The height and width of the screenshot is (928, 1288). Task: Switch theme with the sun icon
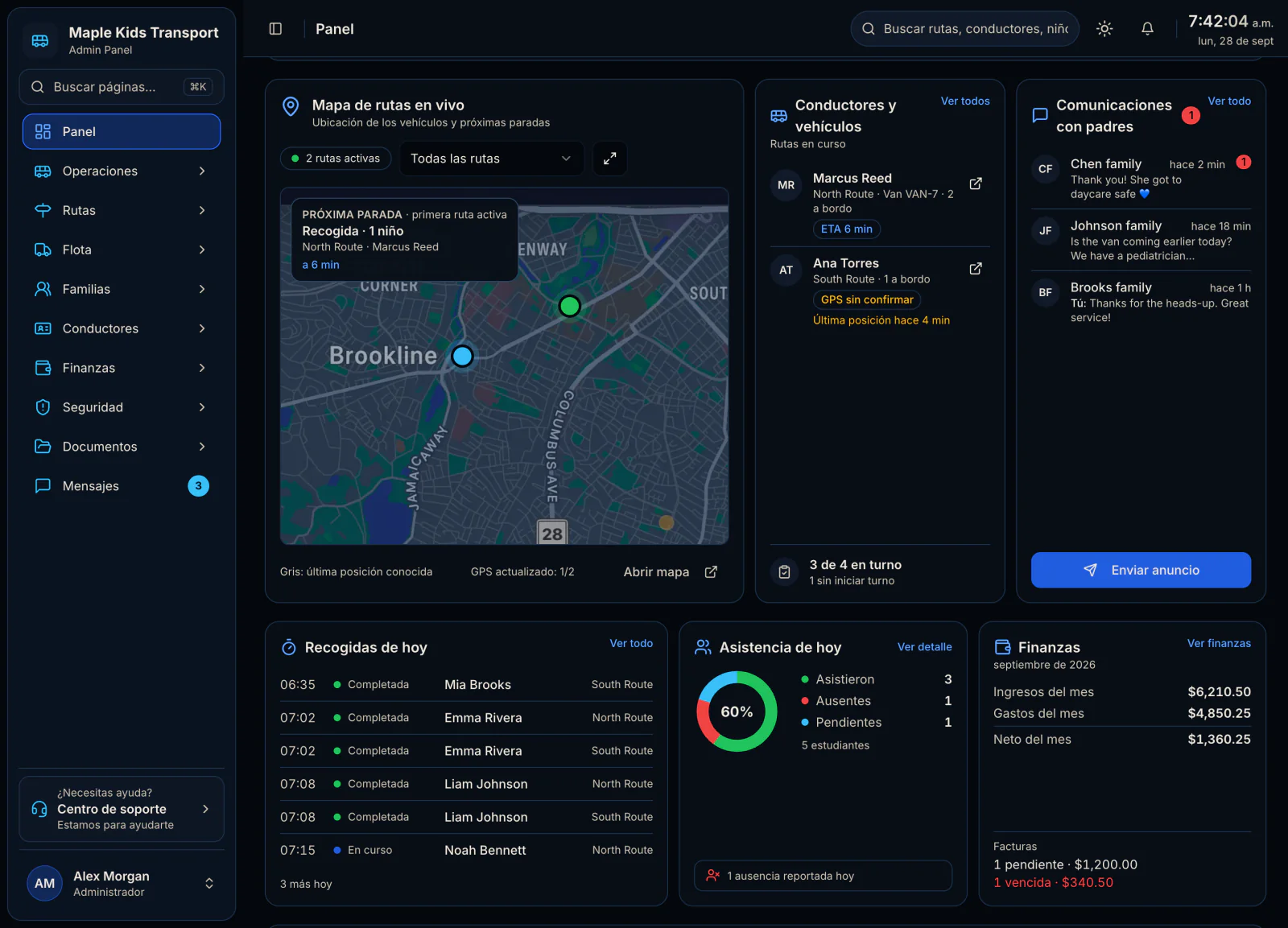(1104, 29)
